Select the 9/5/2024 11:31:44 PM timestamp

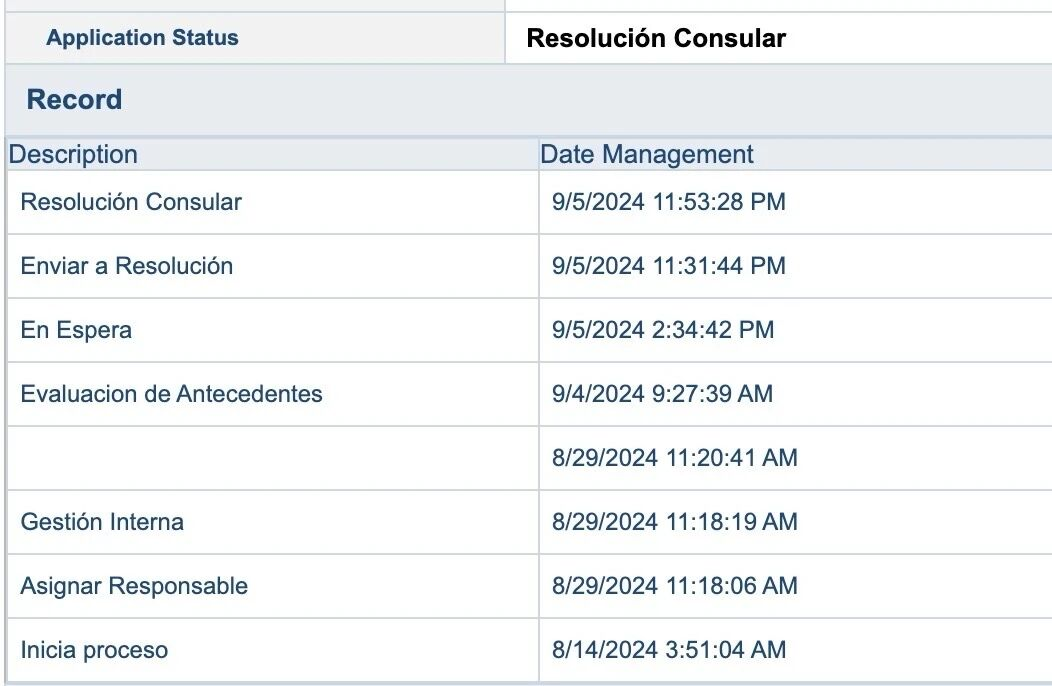(668, 266)
